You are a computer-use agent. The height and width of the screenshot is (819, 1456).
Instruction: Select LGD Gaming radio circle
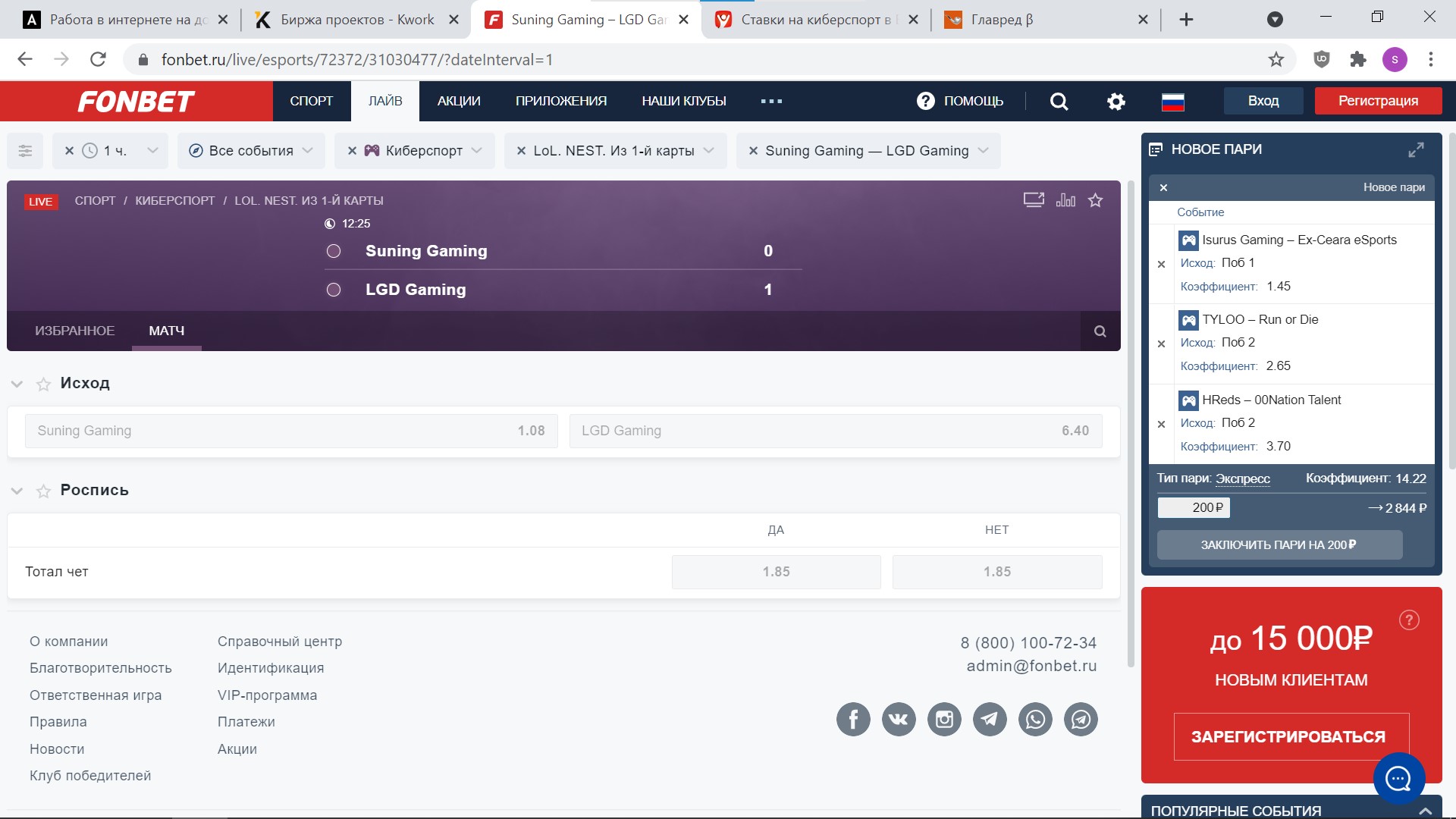click(x=334, y=290)
